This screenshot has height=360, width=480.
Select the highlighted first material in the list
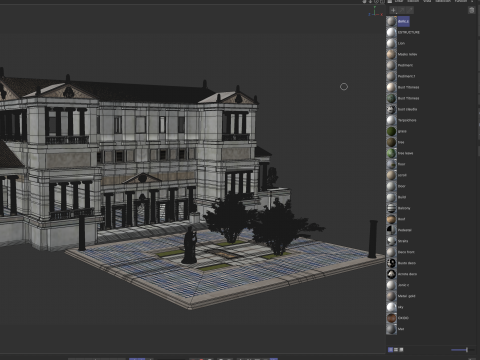[398, 21]
